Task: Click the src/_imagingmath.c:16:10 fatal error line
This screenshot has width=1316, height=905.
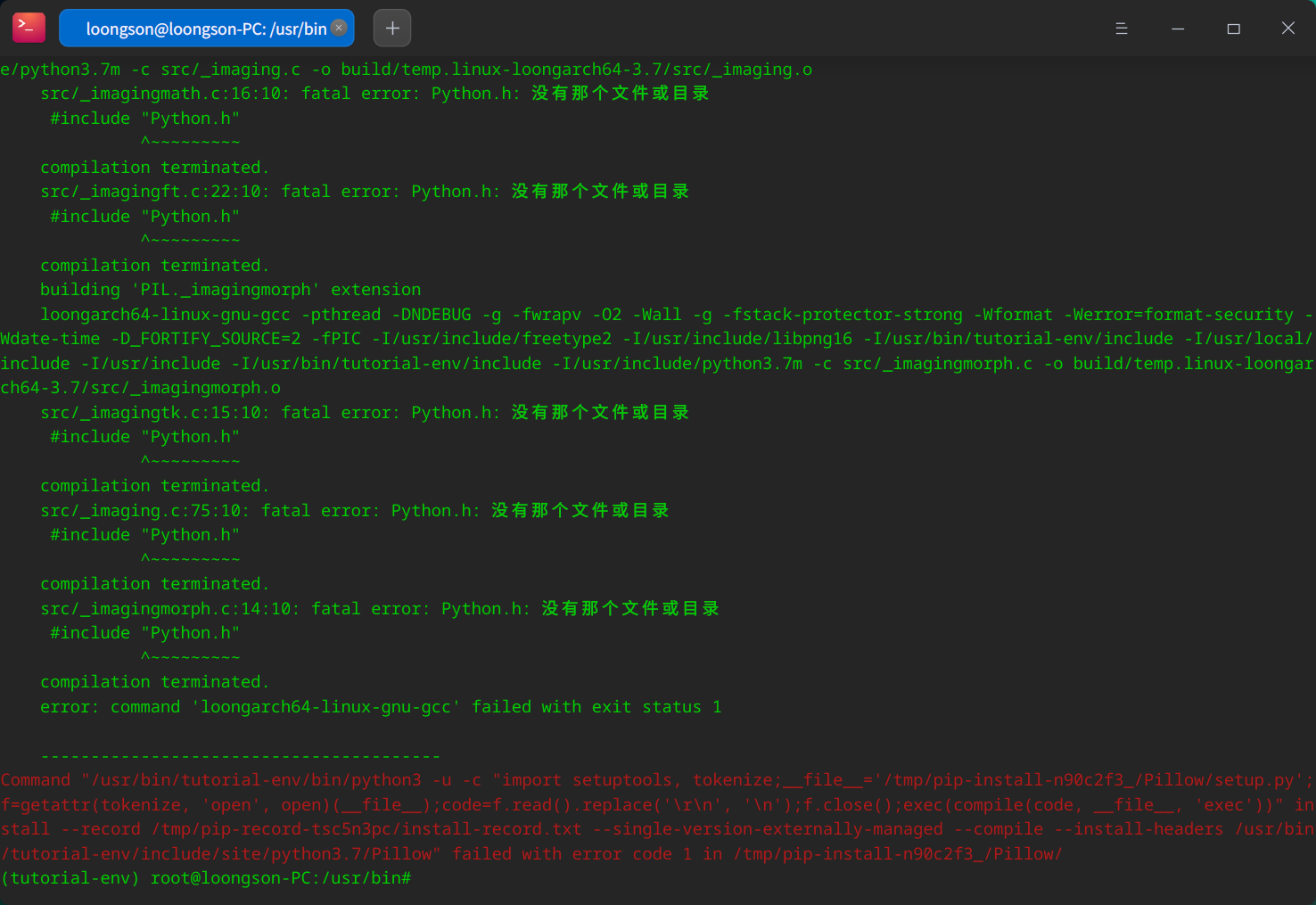Action: [374, 94]
